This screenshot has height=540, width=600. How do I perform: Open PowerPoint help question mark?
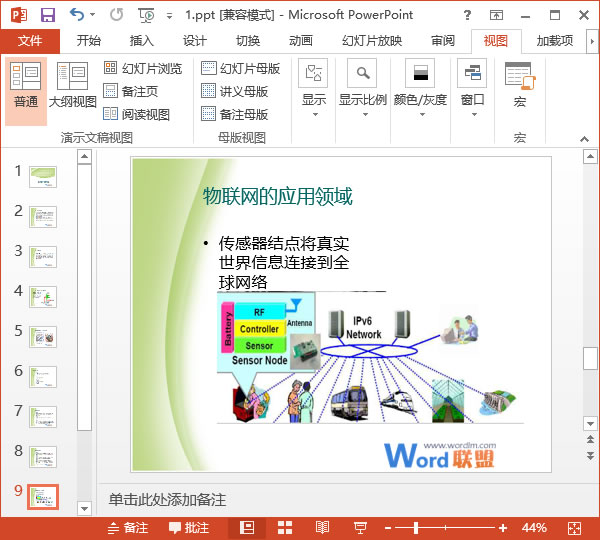coord(467,15)
